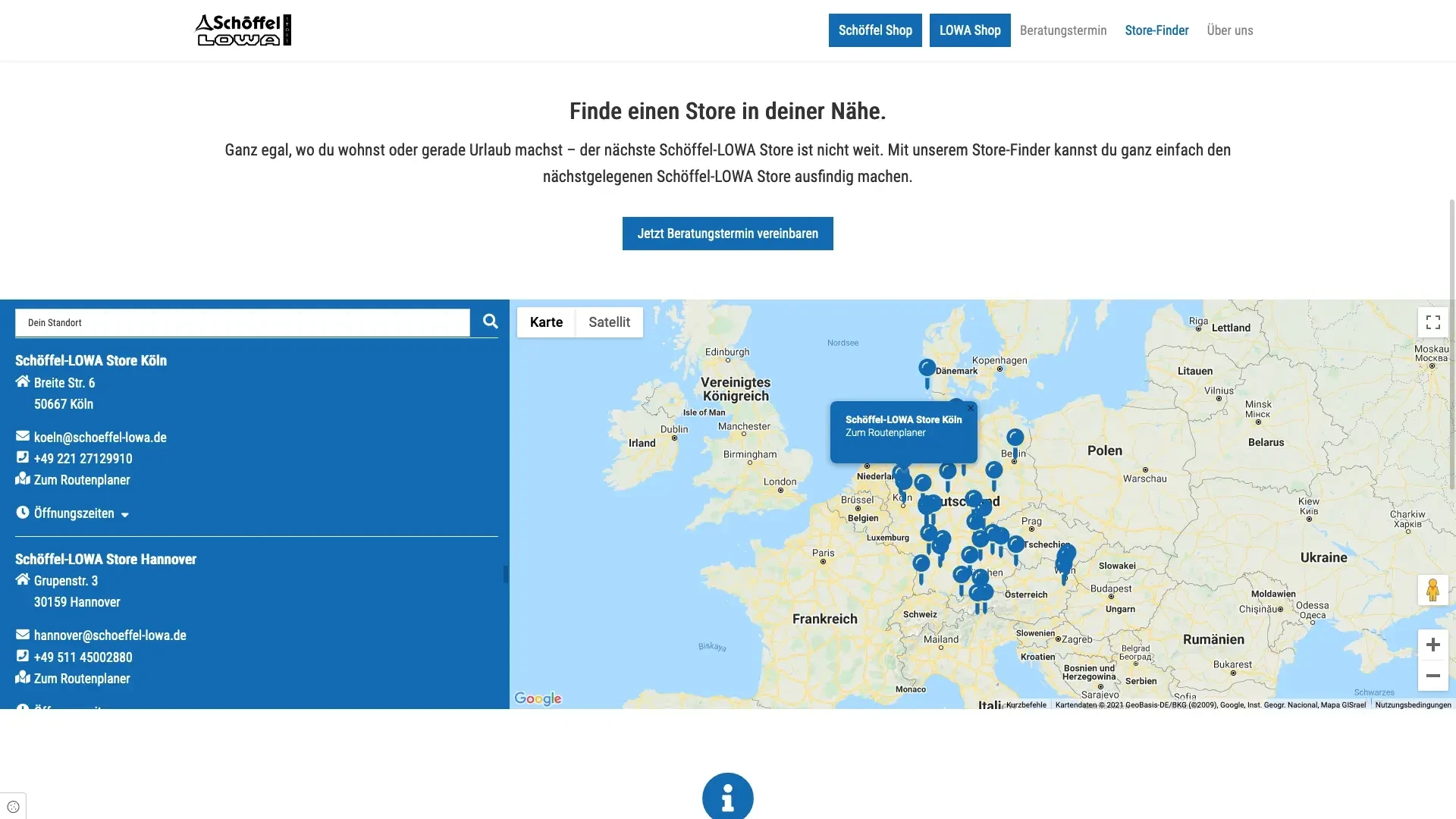
Task: Click the 50667 Köln address line
Action: click(x=64, y=404)
